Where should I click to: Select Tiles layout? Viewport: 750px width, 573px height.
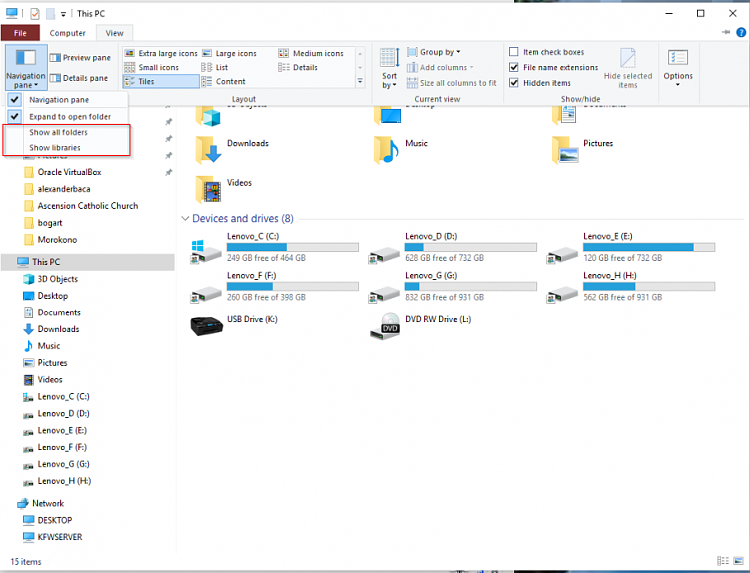click(x=161, y=81)
